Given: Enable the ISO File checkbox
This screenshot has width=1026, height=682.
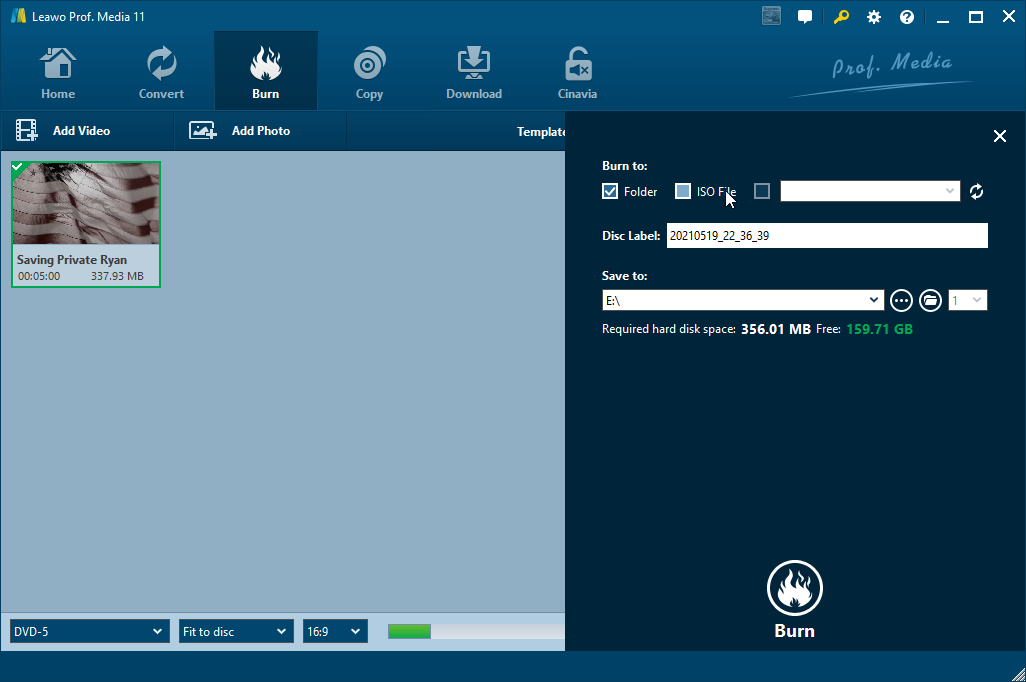Looking at the screenshot, I should 682,191.
